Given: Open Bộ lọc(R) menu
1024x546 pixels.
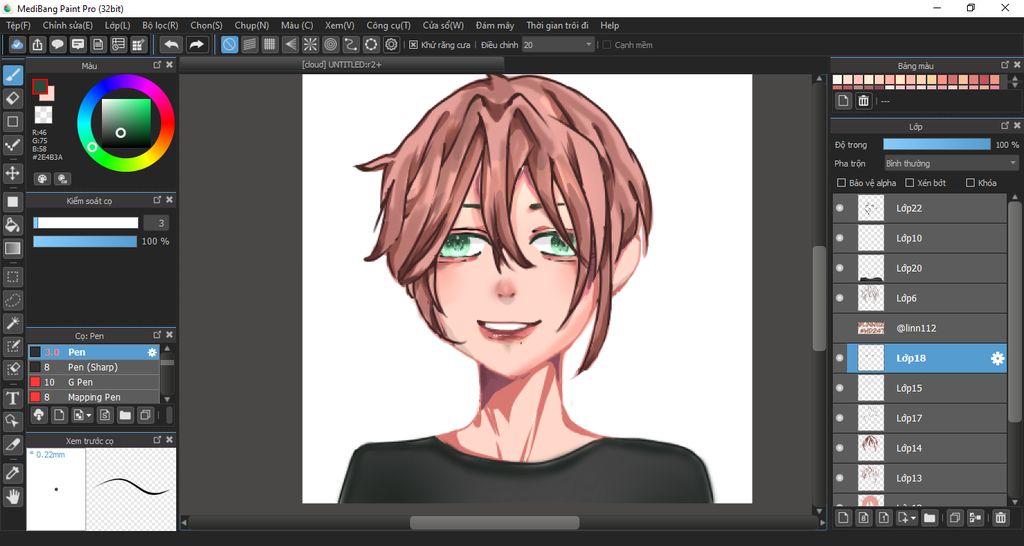Looking at the screenshot, I should [x=160, y=25].
